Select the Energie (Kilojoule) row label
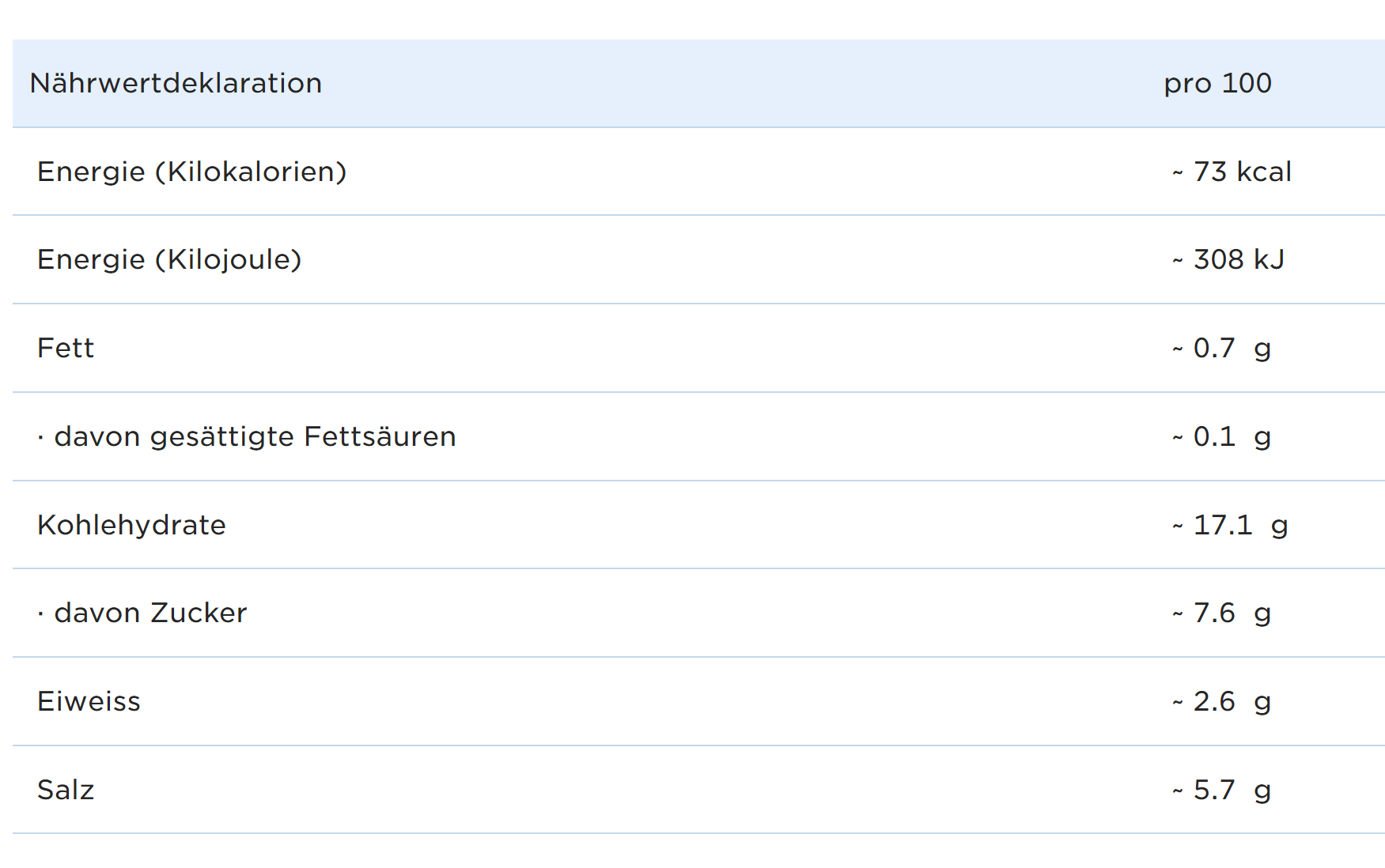1385x868 pixels. pos(169,259)
